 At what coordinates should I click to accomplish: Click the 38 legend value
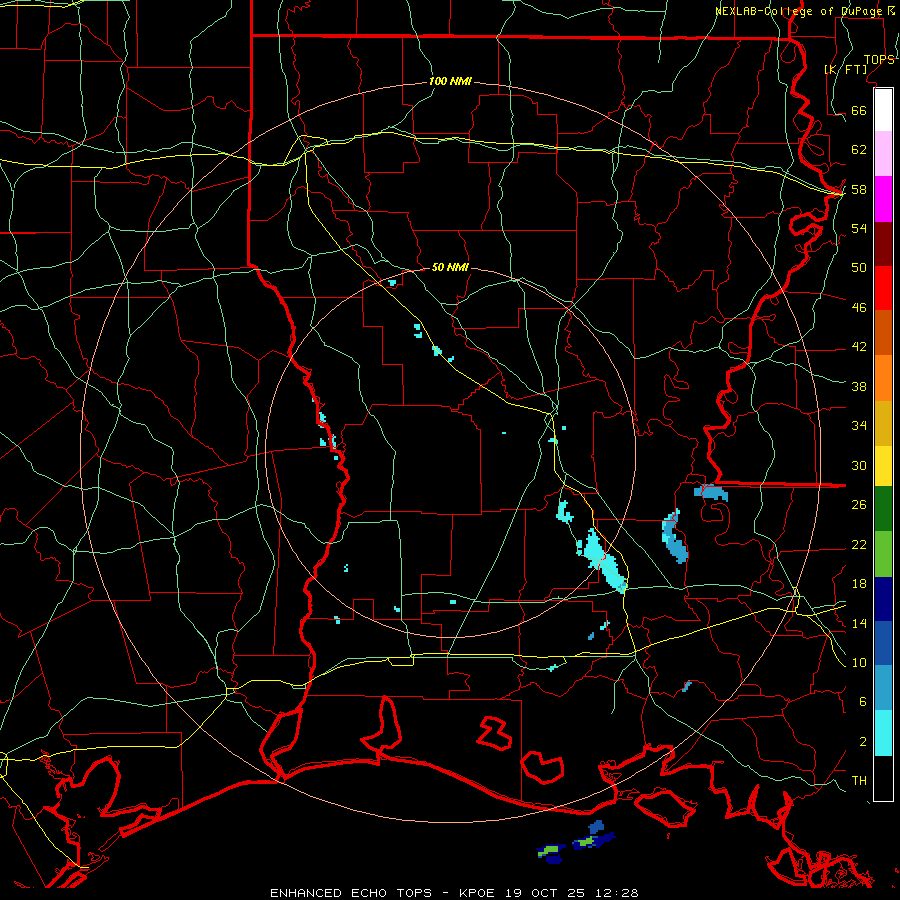tap(859, 386)
